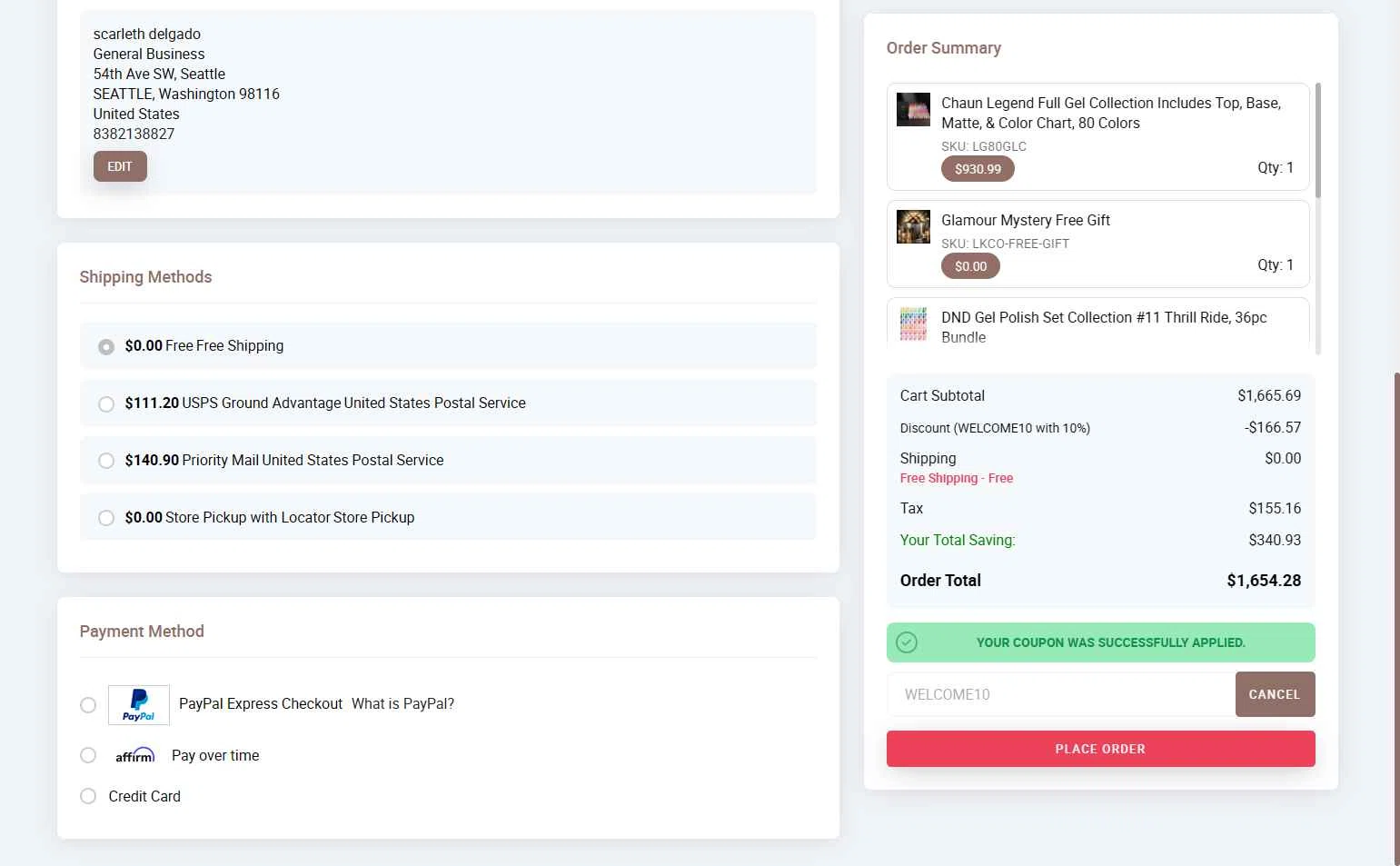
Task: Click the $340.93 total saving value
Action: (1275, 540)
